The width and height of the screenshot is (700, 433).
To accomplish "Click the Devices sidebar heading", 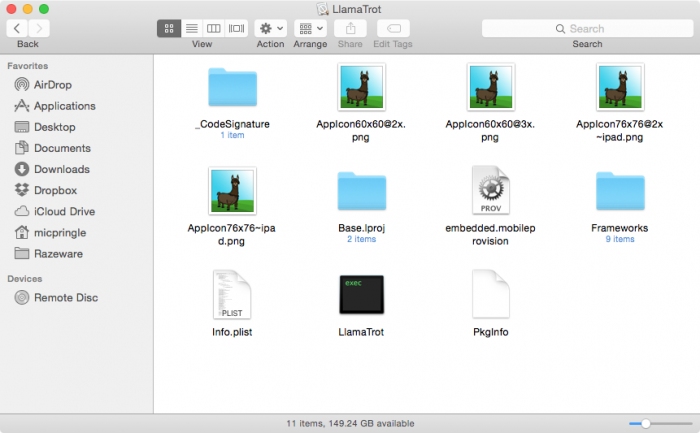I will pyautogui.click(x=25, y=279).
